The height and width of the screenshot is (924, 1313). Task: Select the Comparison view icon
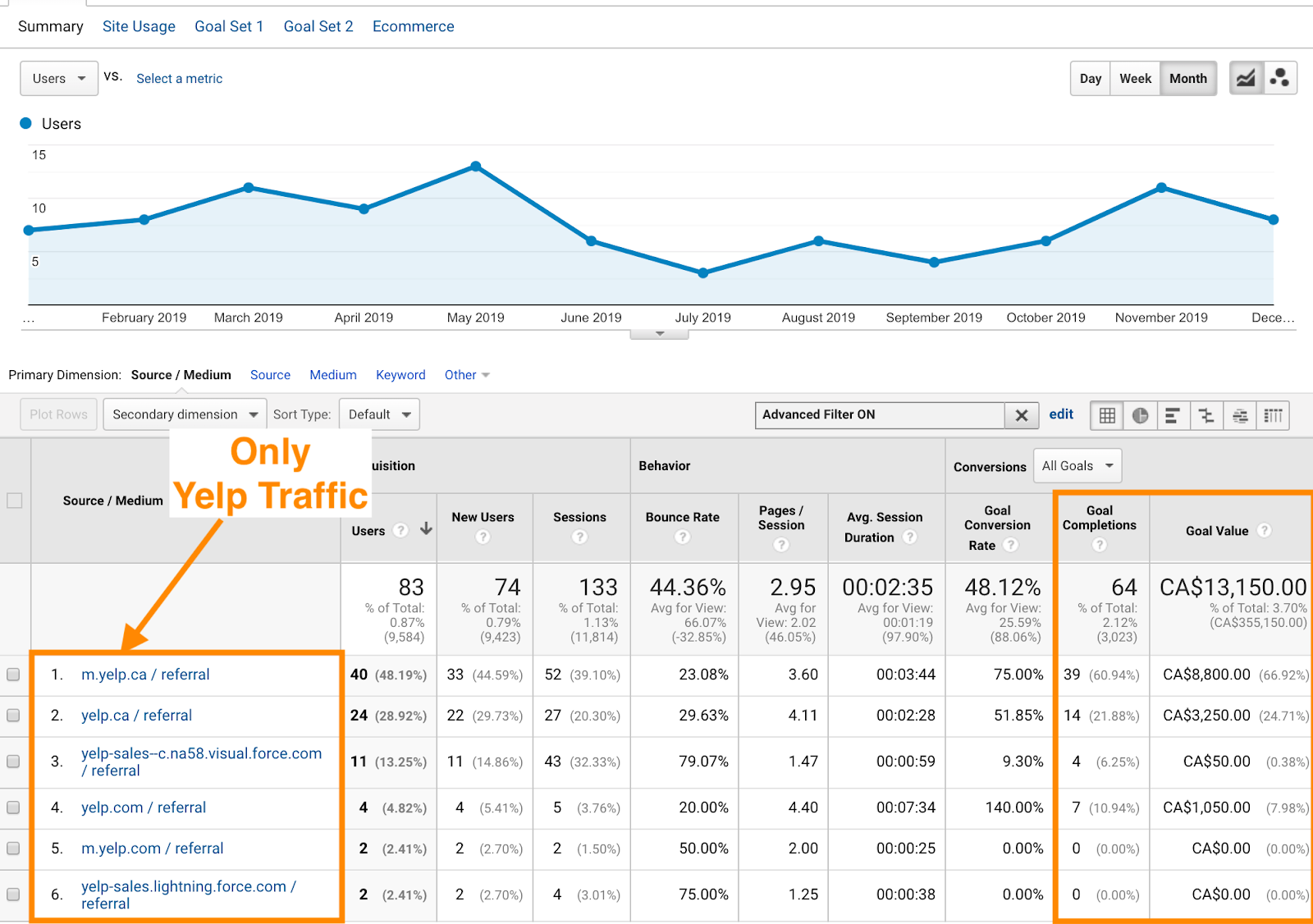pyautogui.click(x=1207, y=415)
